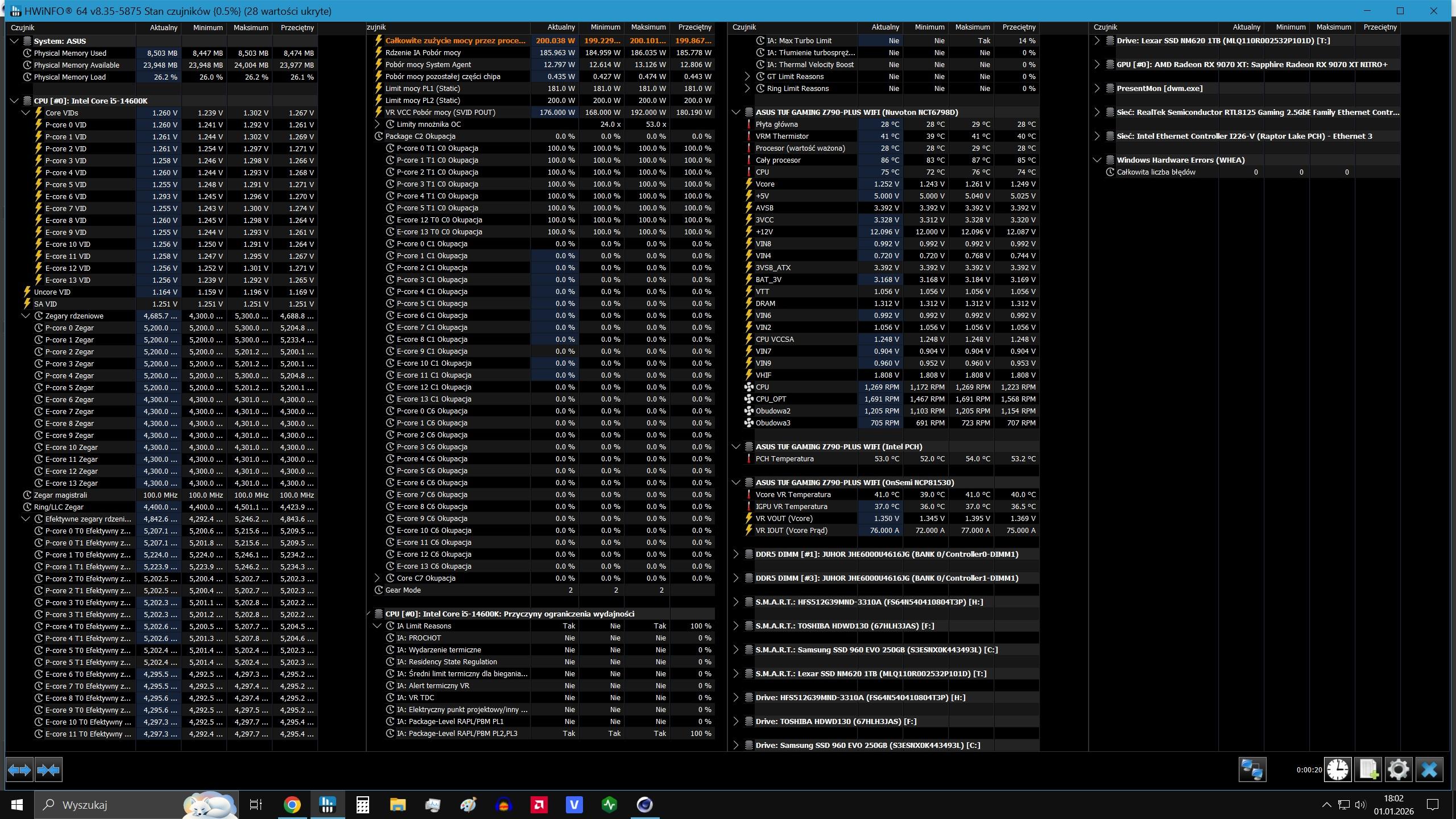This screenshot has height=819, width=1456.
Task: Click the shrink columns arrows button
Action: tap(48, 770)
